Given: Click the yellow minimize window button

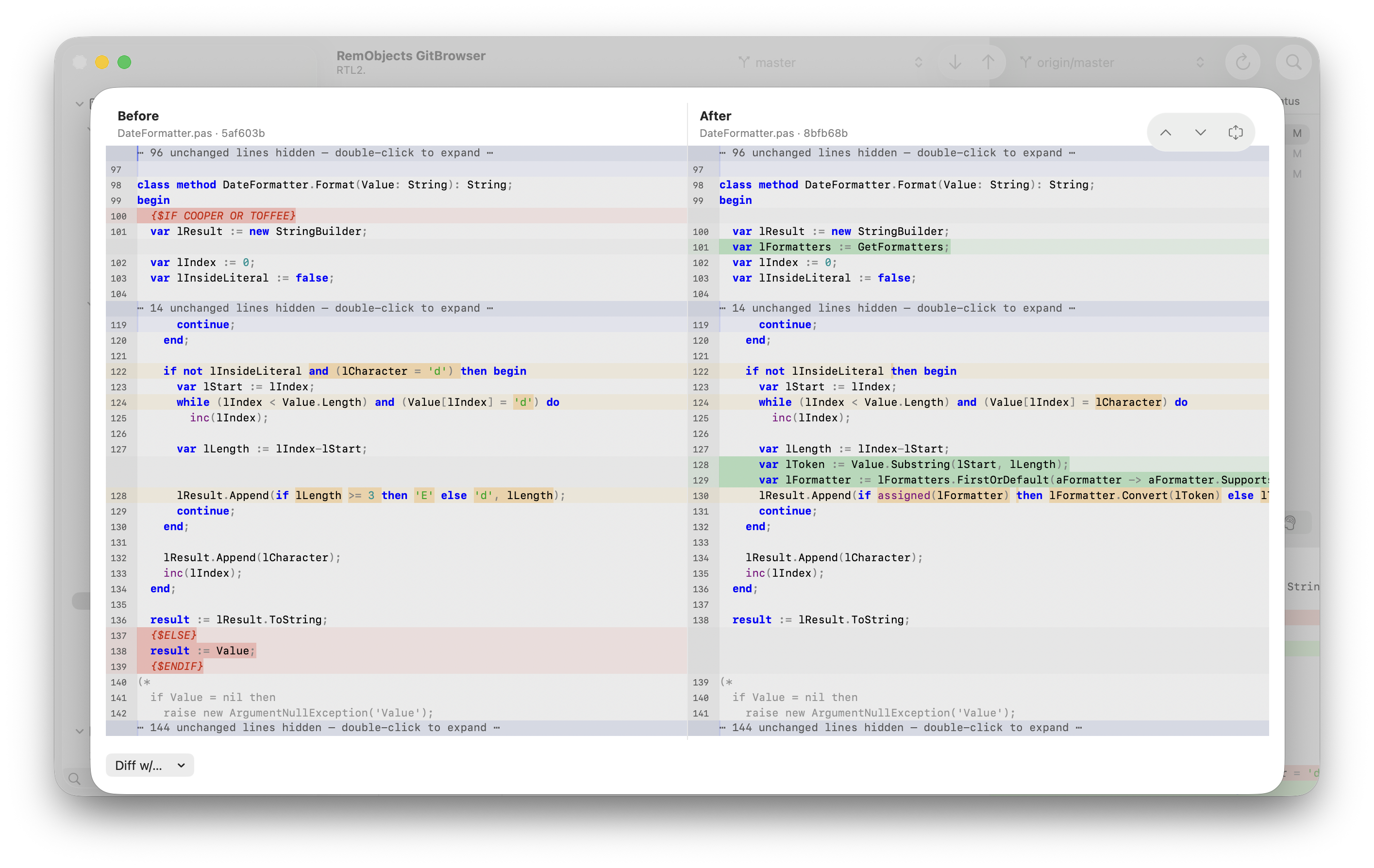Looking at the screenshot, I should [102, 62].
